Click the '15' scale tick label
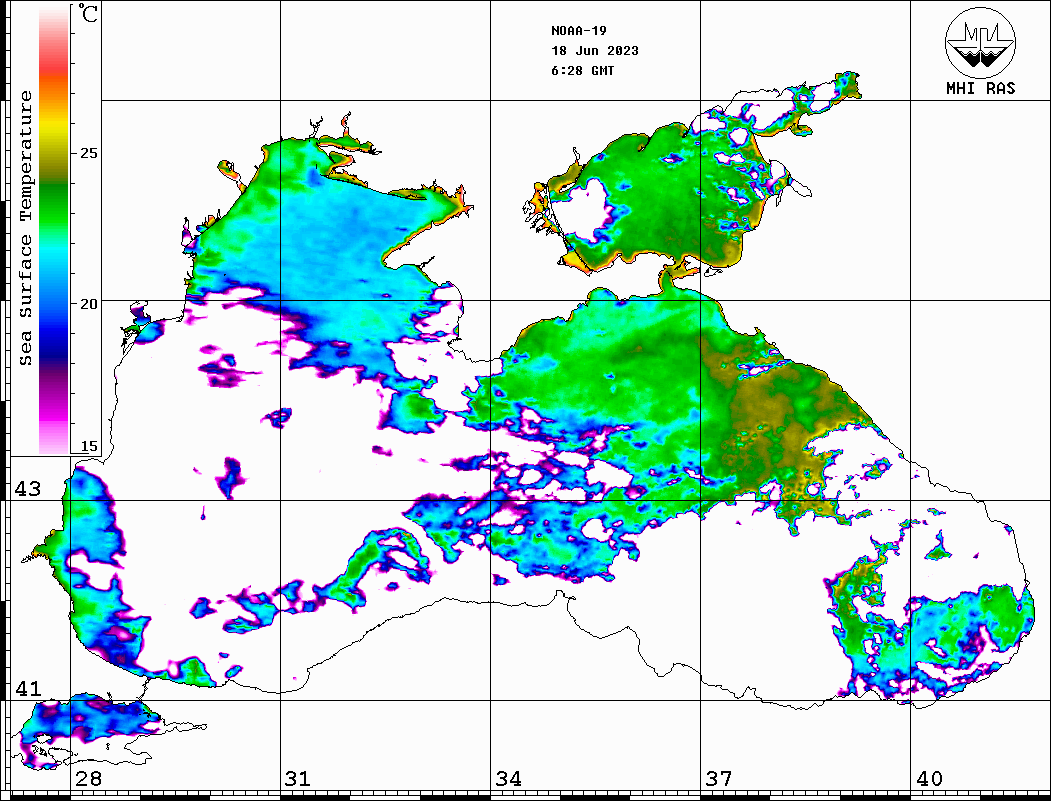The height and width of the screenshot is (801, 1051). click(88, 446)
